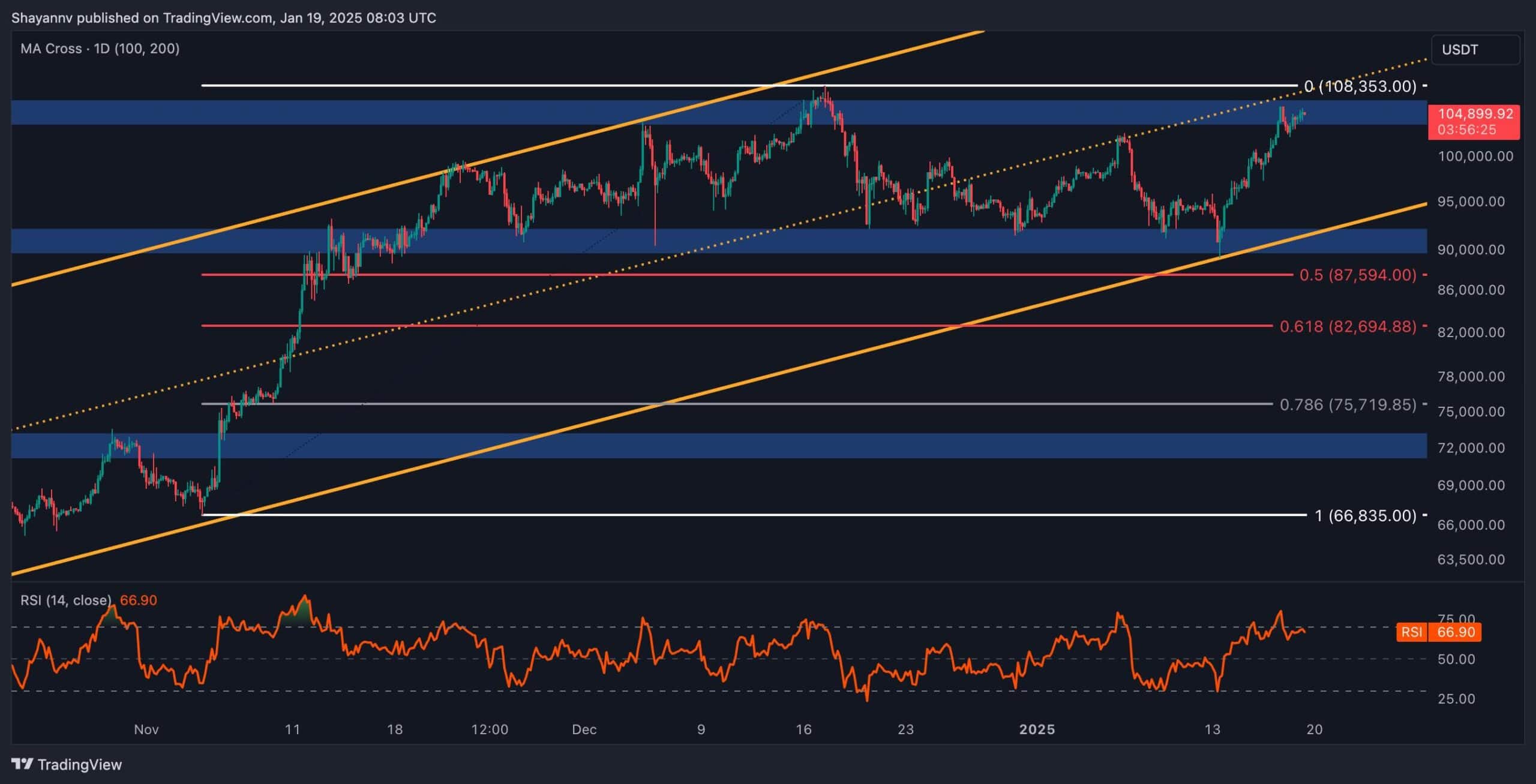
Task: Select the MA Cross indicator legend
Action: (100, 49)
